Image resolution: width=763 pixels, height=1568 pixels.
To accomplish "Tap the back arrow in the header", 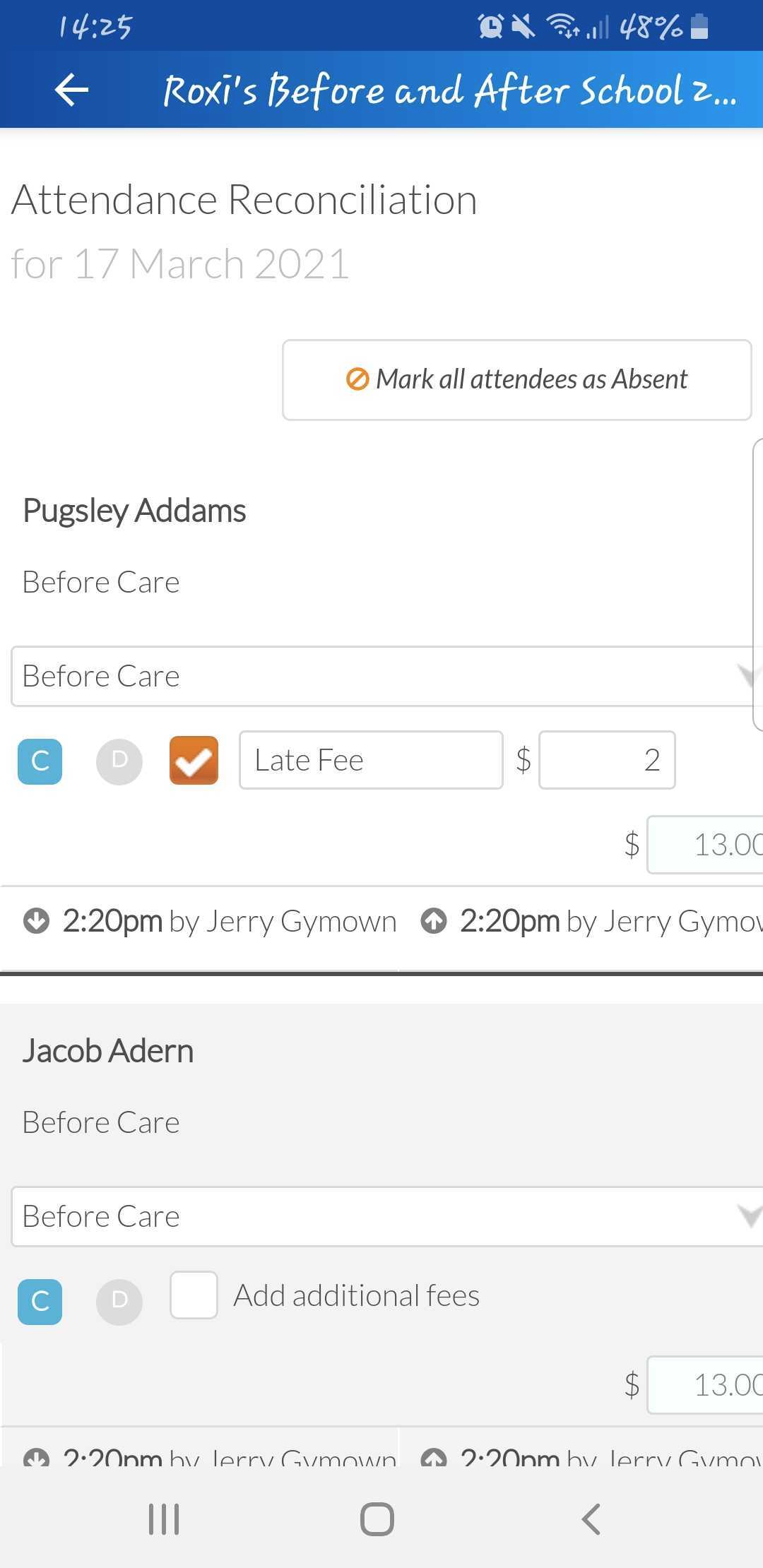I will point(71,90).
